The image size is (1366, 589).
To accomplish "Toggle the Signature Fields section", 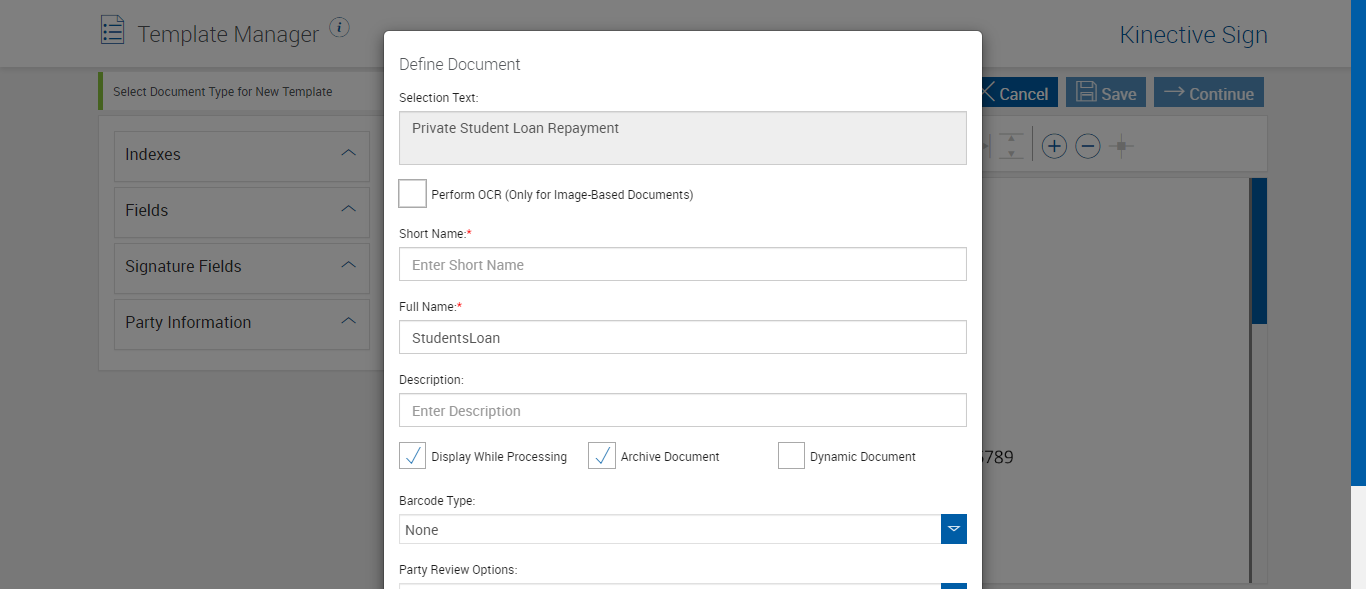I will point(348,266).
